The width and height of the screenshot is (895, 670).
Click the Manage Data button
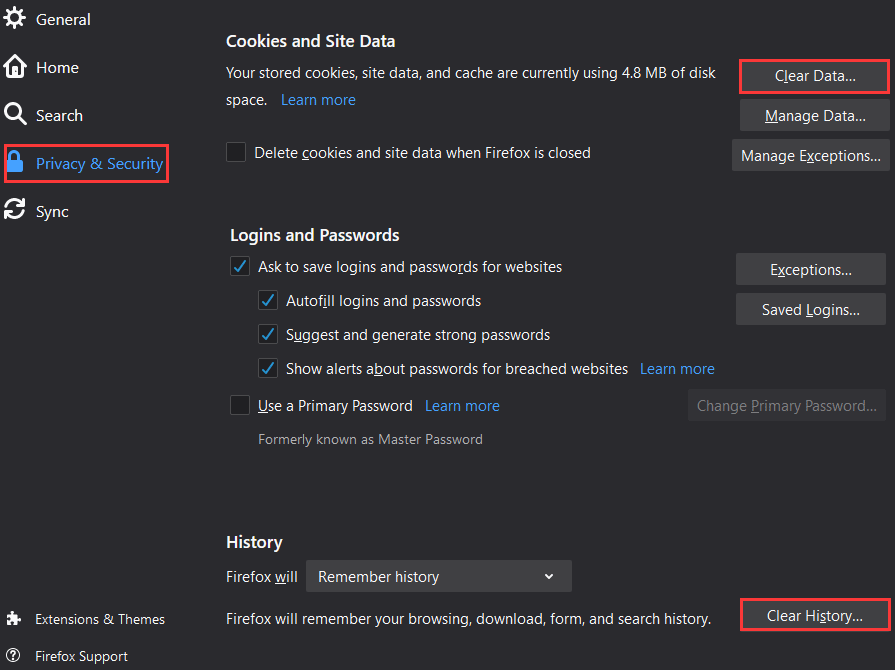click(x=815, y=115)
